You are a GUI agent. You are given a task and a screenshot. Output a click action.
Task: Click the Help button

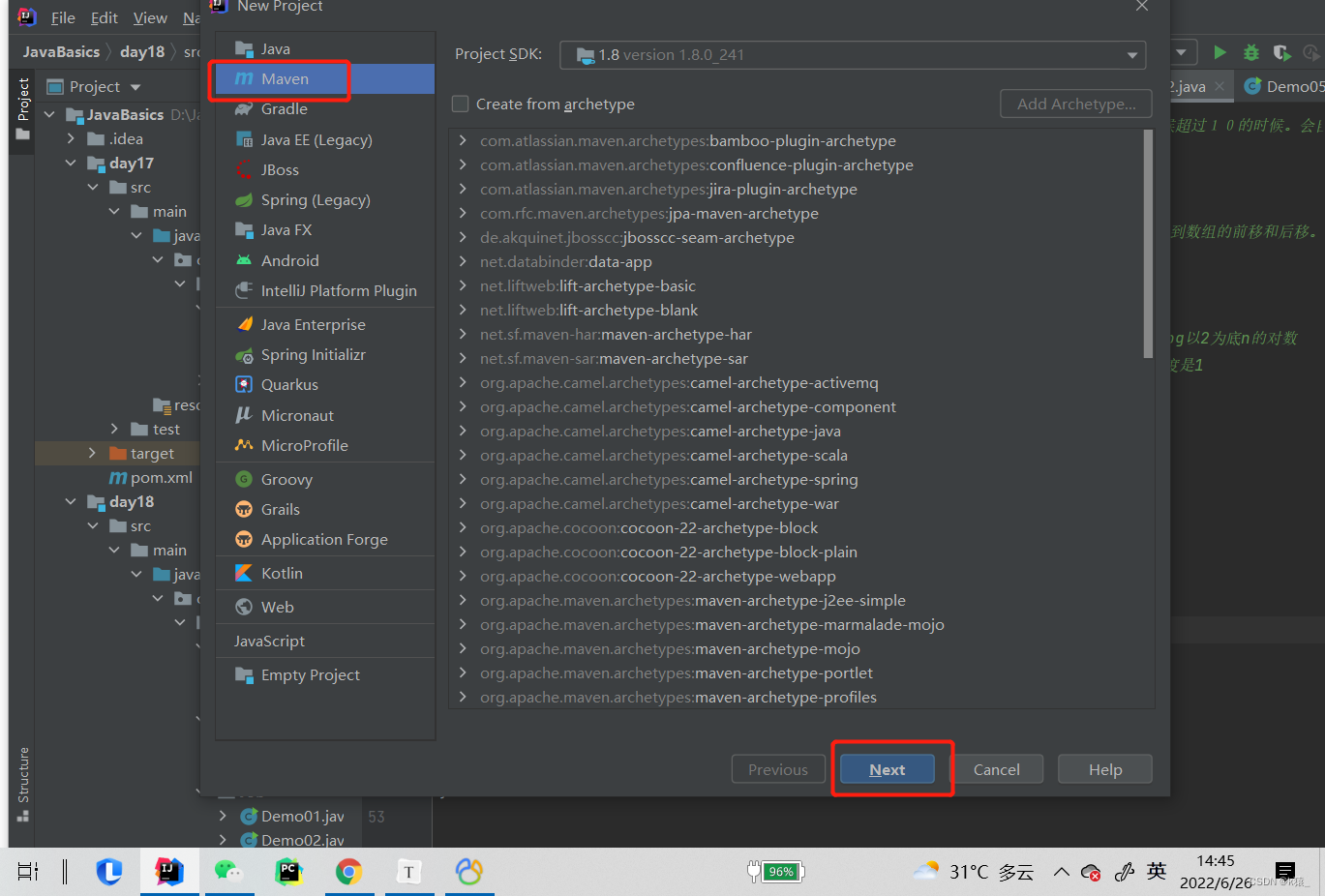[1105, 769]
